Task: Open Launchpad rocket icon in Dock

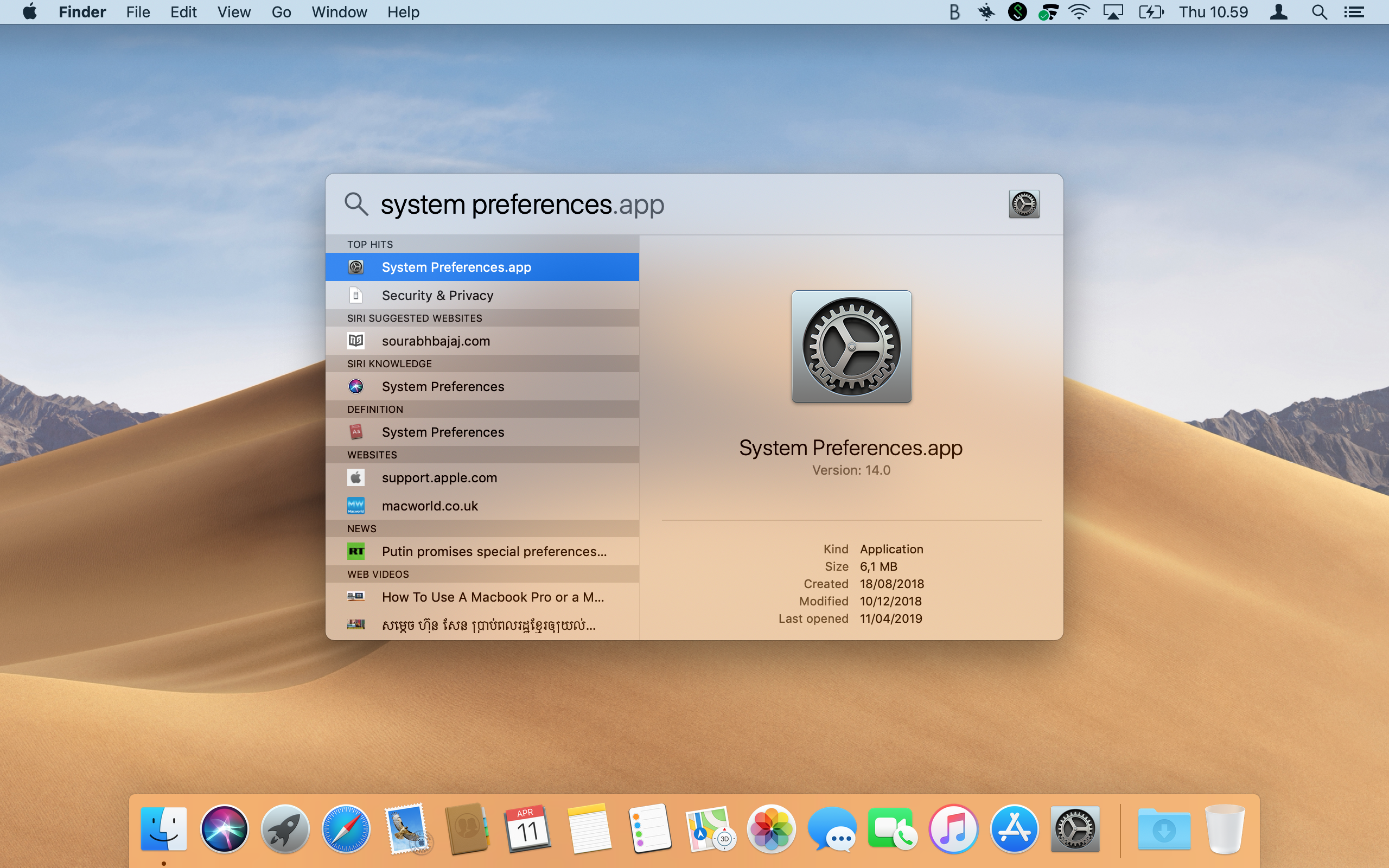Action: coord(285,829)
